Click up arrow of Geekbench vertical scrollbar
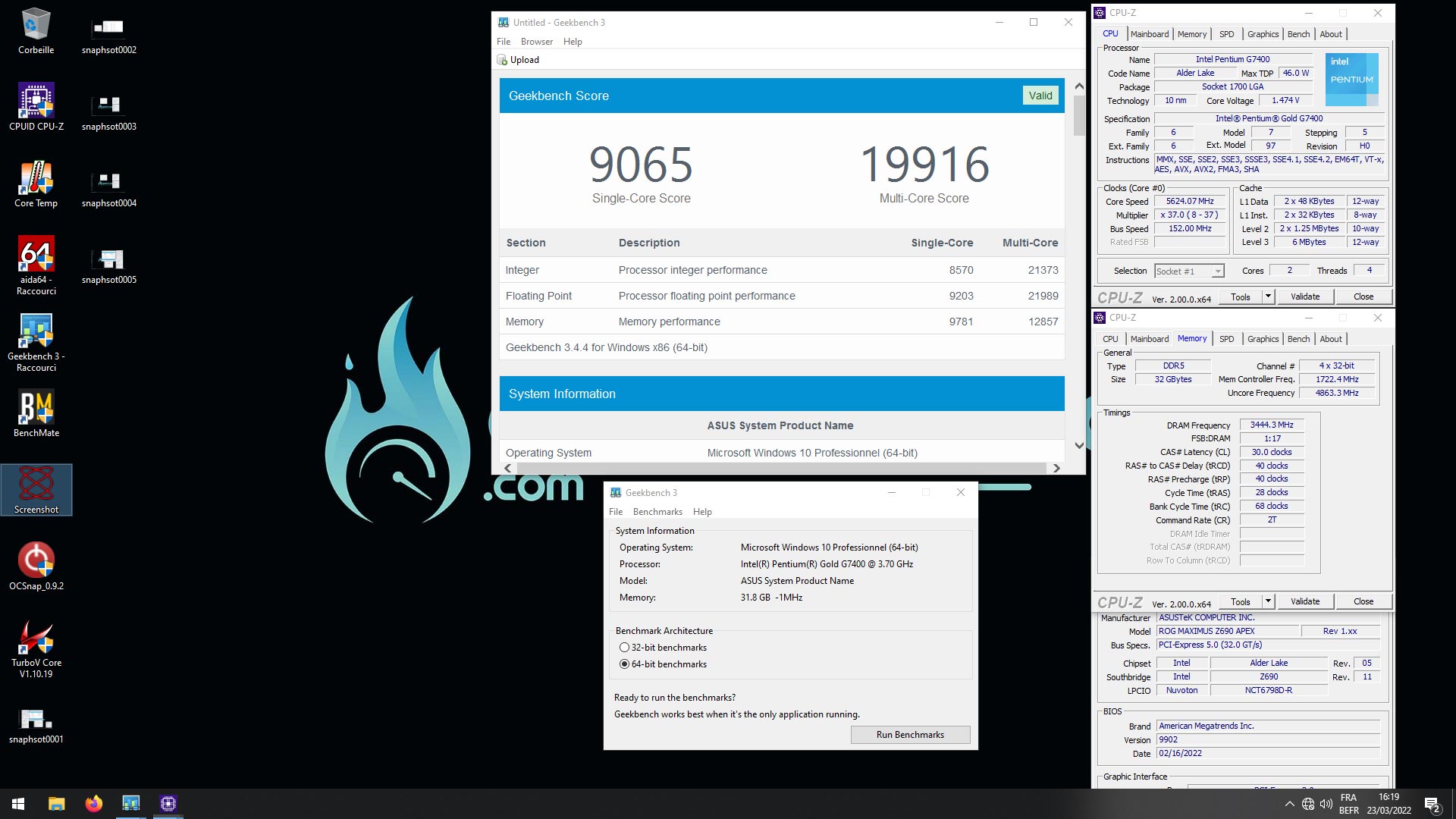Screen dimensions: 1456x819 (1079, 86)
